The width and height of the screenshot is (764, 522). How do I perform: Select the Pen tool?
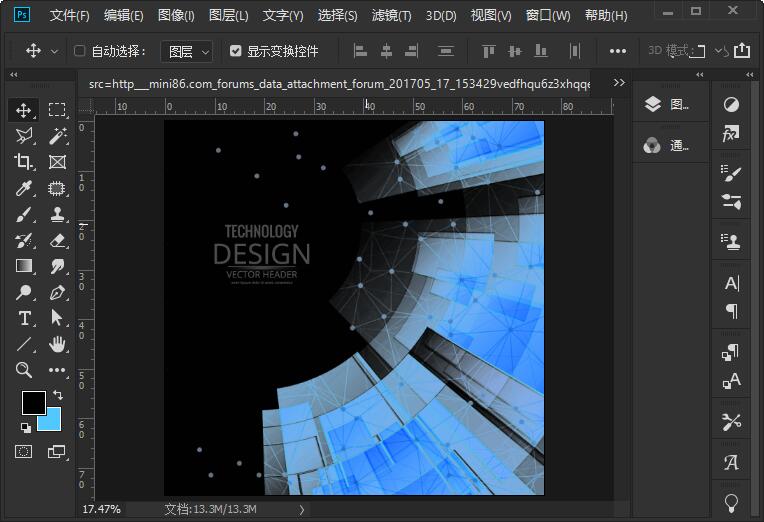point(57,292)
